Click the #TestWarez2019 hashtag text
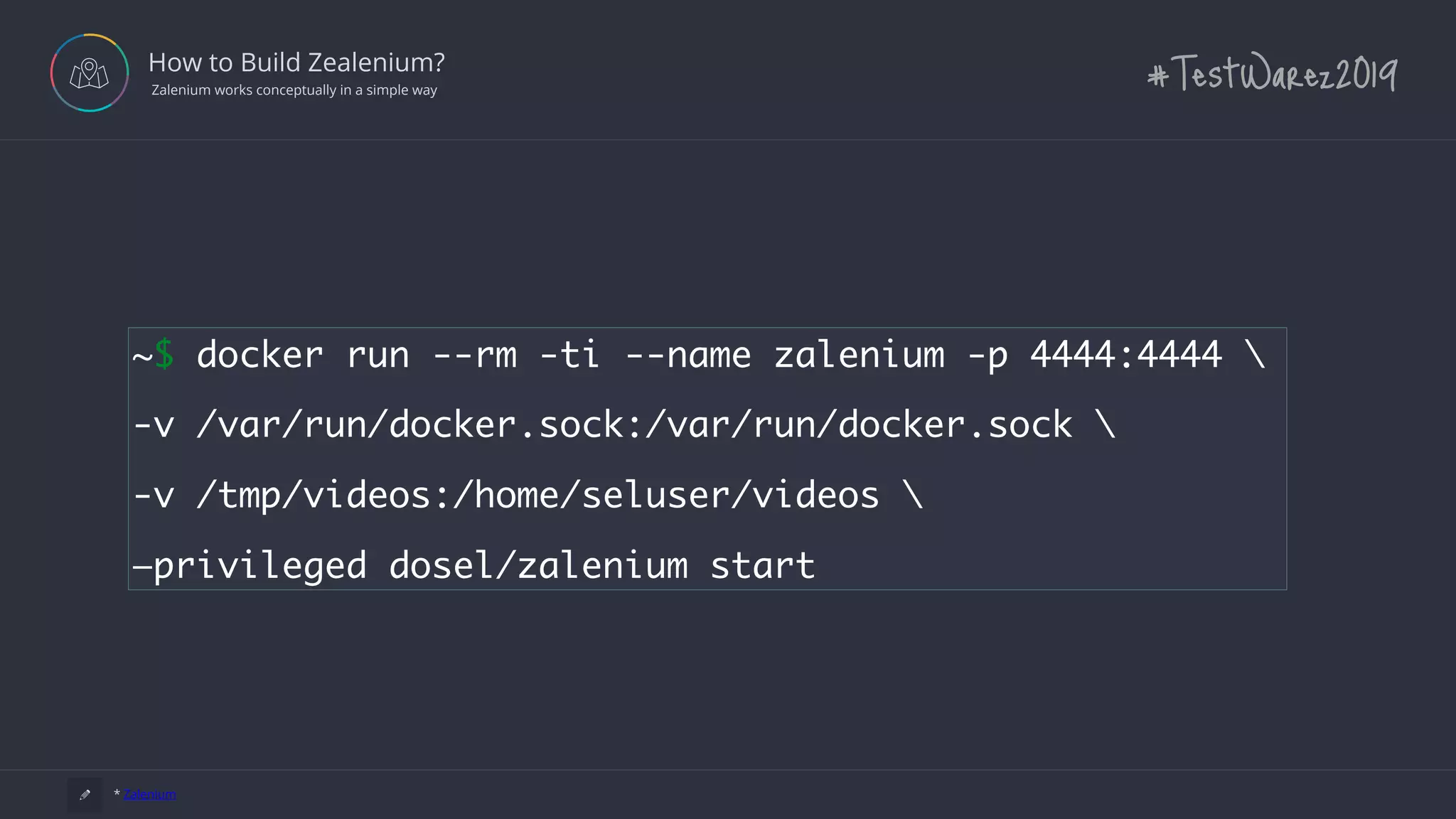Screen dimensions: 1456x819 (1272, 73)
